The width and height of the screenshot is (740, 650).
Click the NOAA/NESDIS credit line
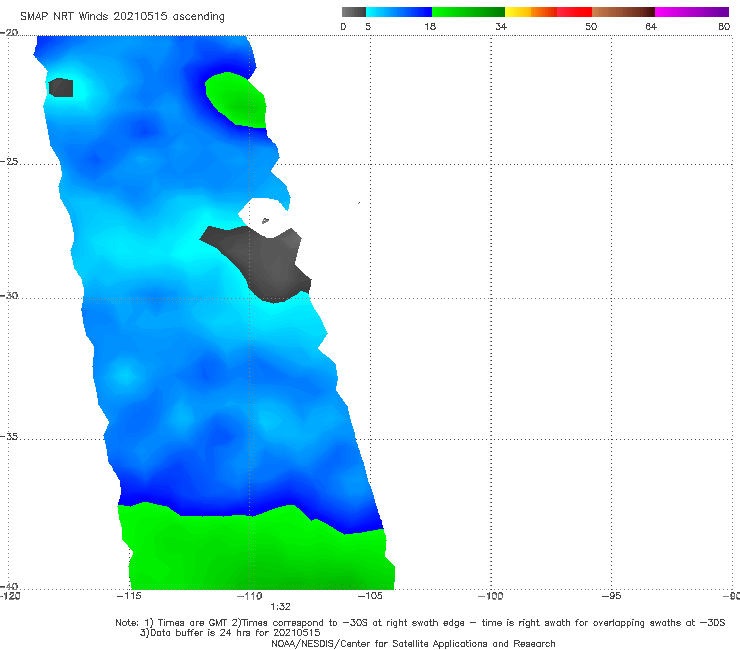click(x=413, y=643)
